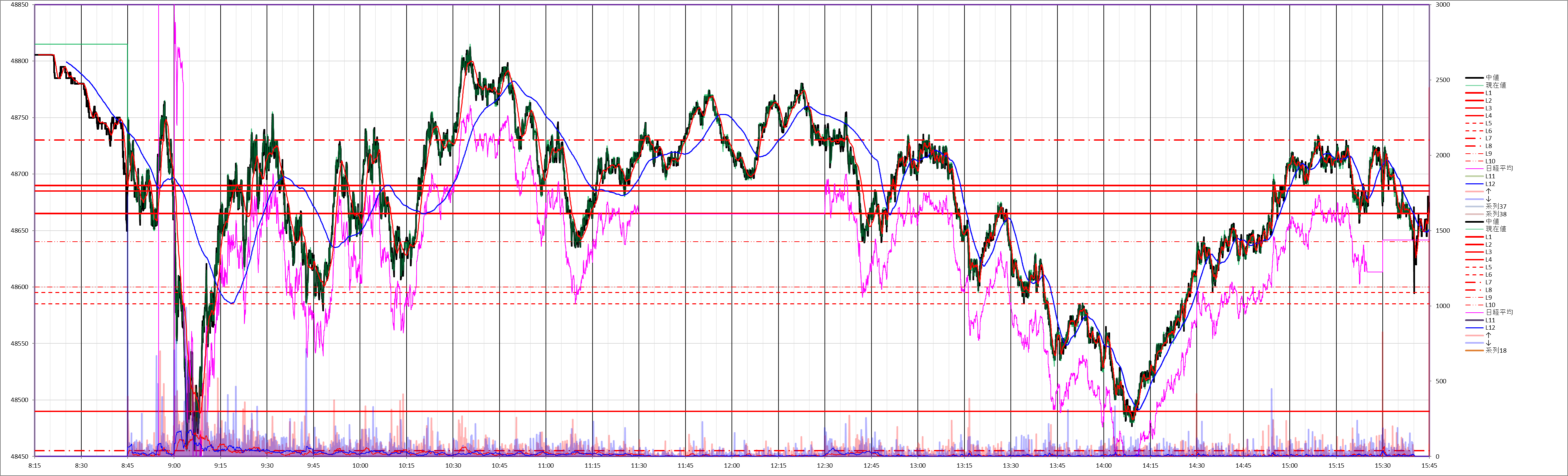
Task: Select the 2500 volume axis label
Action: (1443, 80)
